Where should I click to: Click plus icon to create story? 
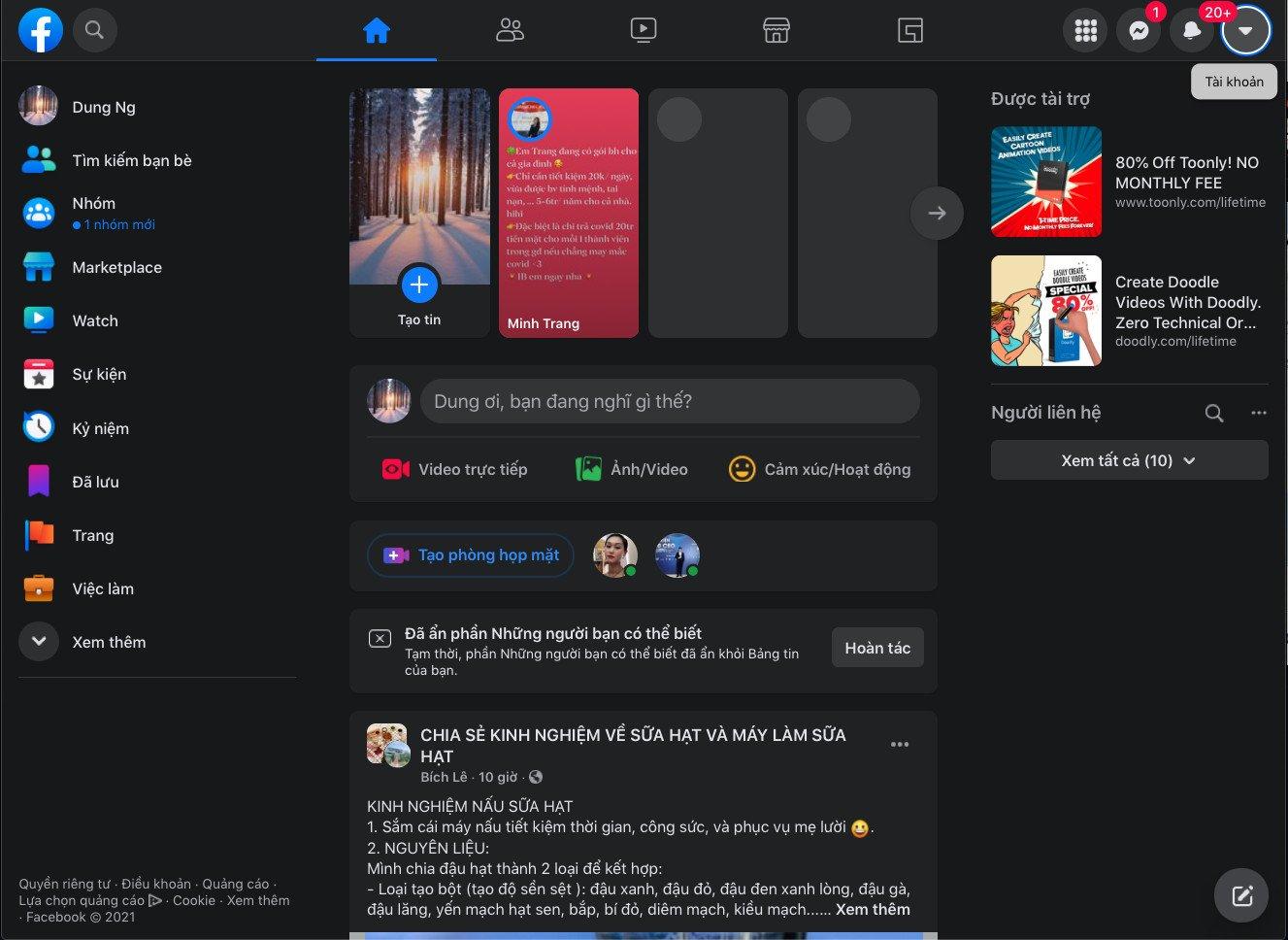click(x=419, y=285)
